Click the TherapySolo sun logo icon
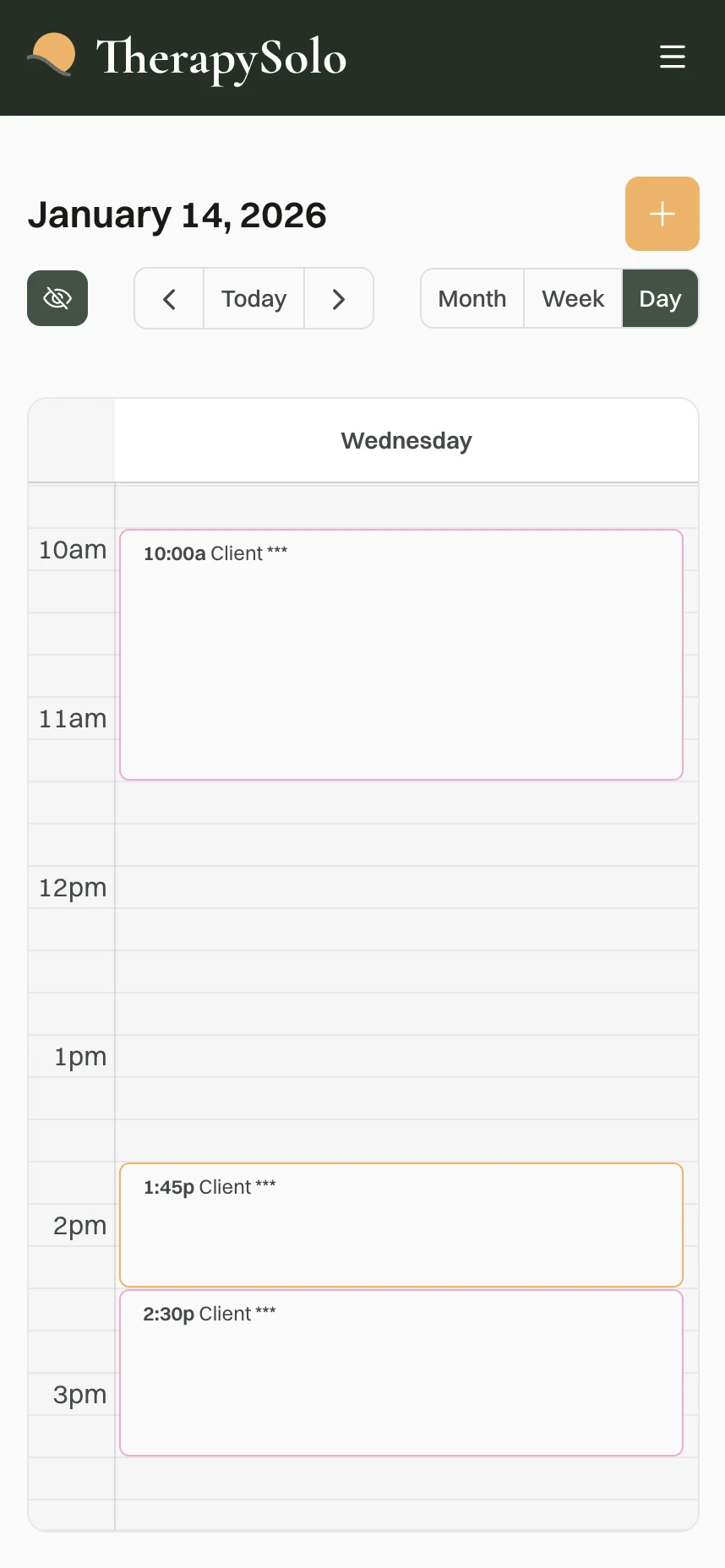The height and width of the screenshot is (1568, 725). [52, 56]
